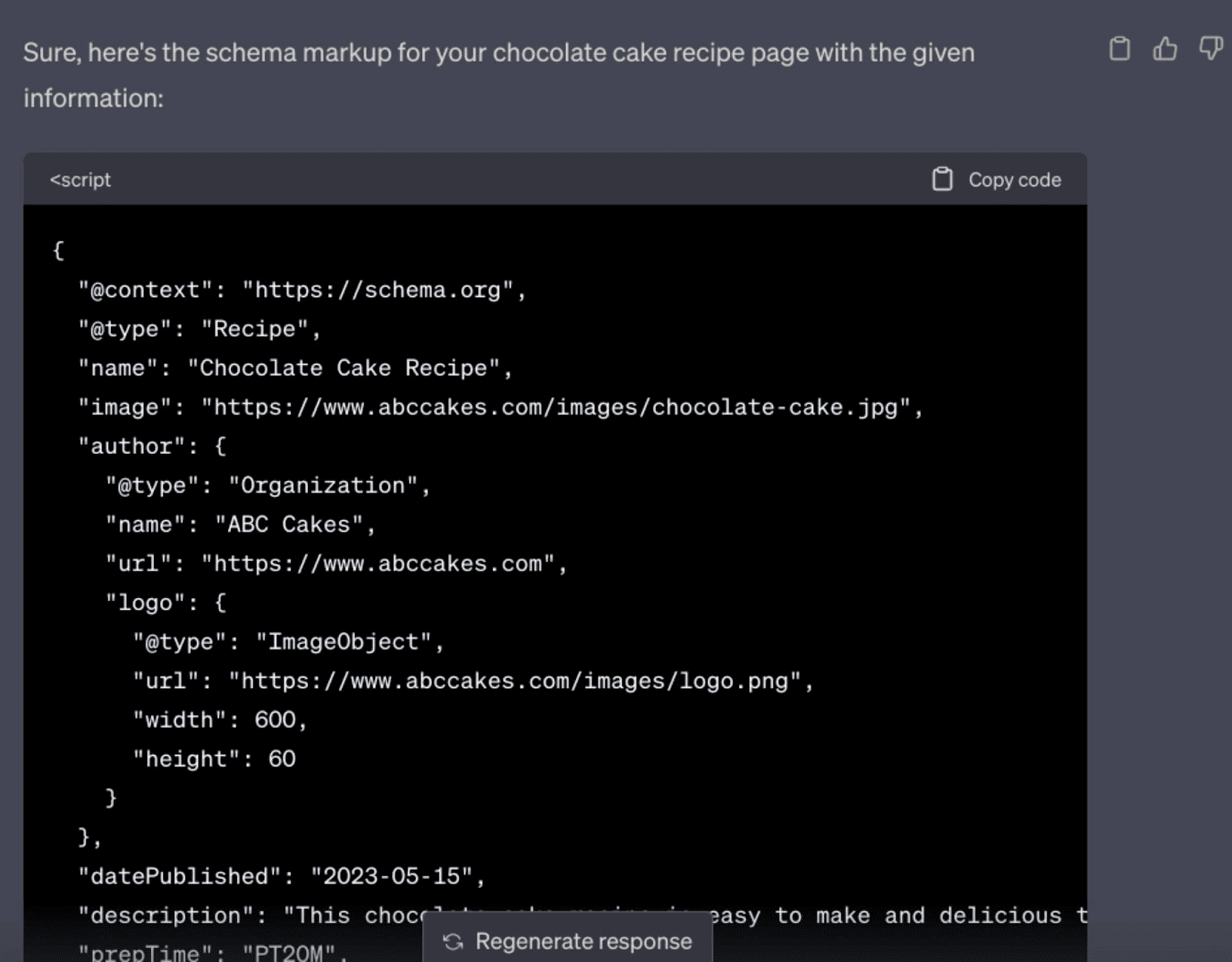This screenshot has height=962, width=1232.
Task: Click the "ABC Cakes" author name value
Action: [x=289, y=525]
